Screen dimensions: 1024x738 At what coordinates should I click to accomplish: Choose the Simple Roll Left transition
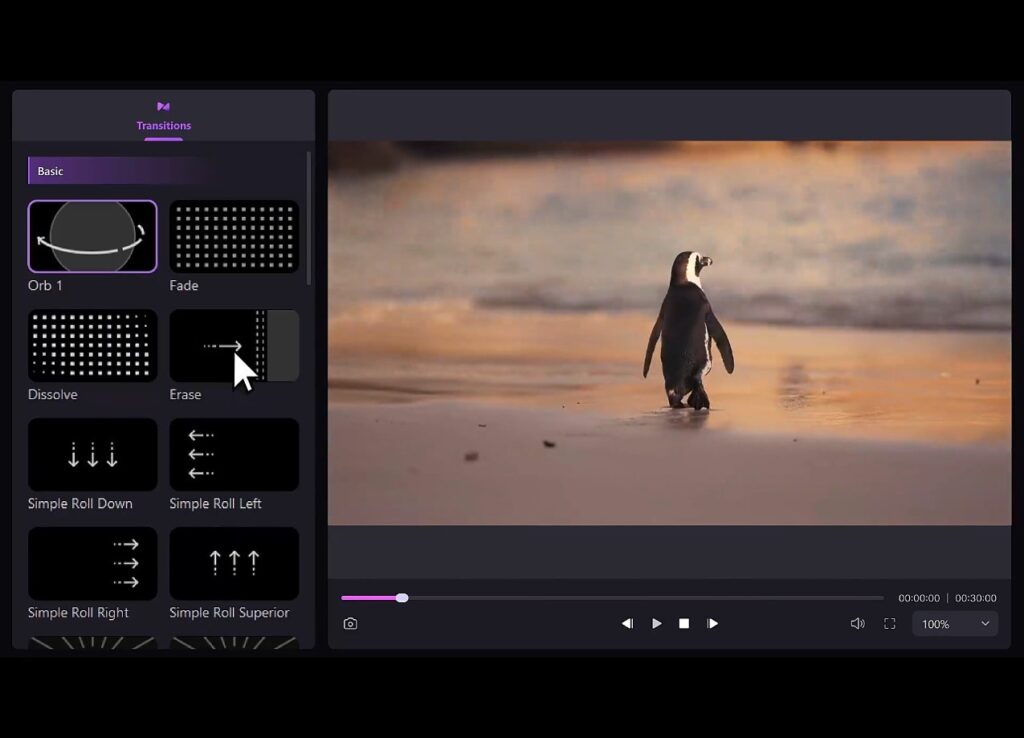pyautogui.click(x=234, y=455)
